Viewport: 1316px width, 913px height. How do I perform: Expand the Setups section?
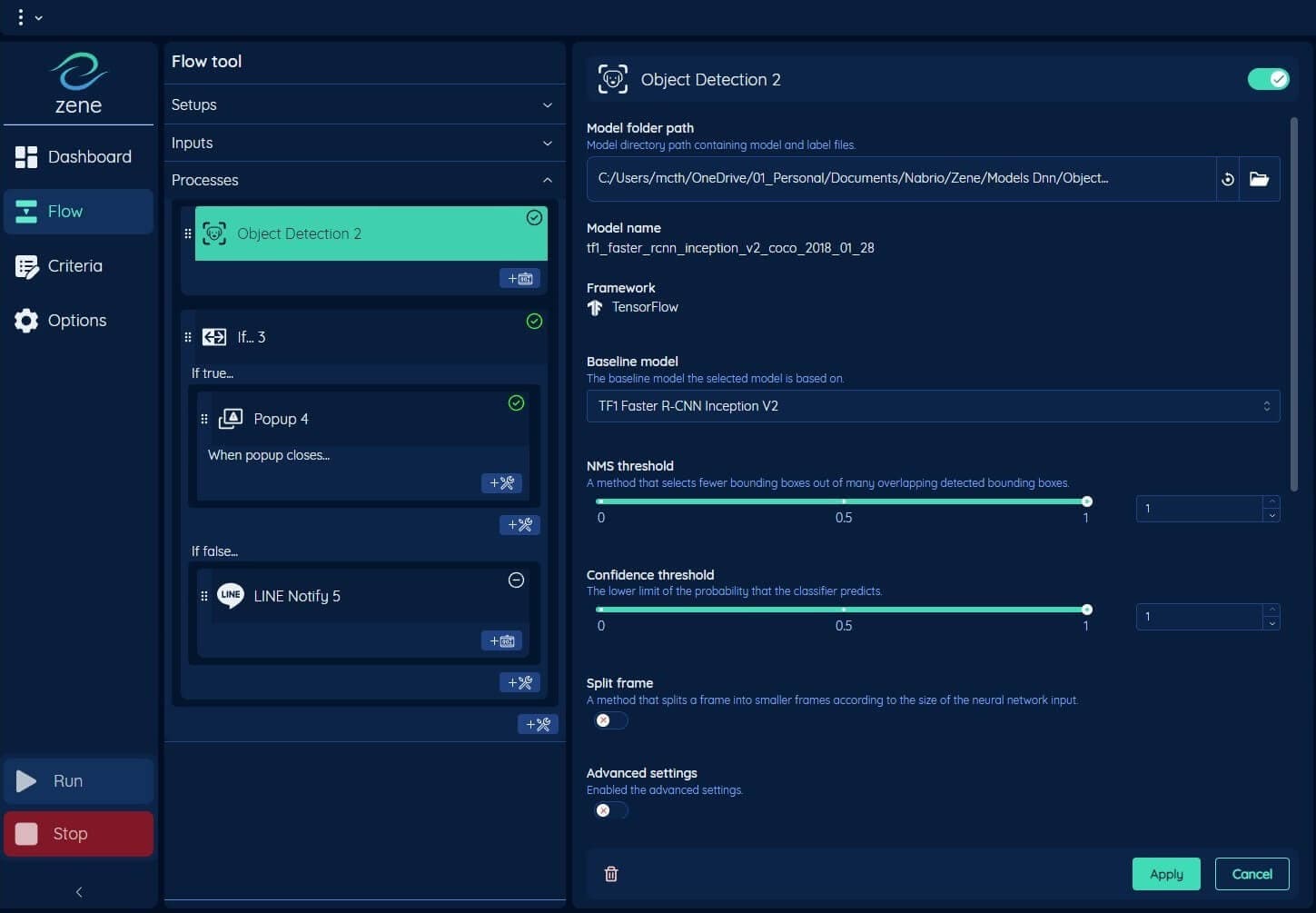(x=363, y=104)
